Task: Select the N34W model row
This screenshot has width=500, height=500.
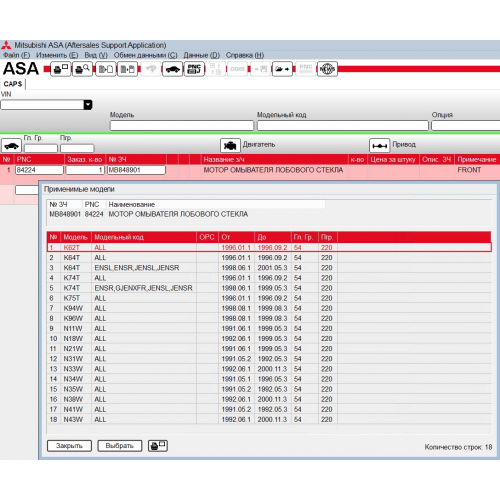Action: [269, 379]
